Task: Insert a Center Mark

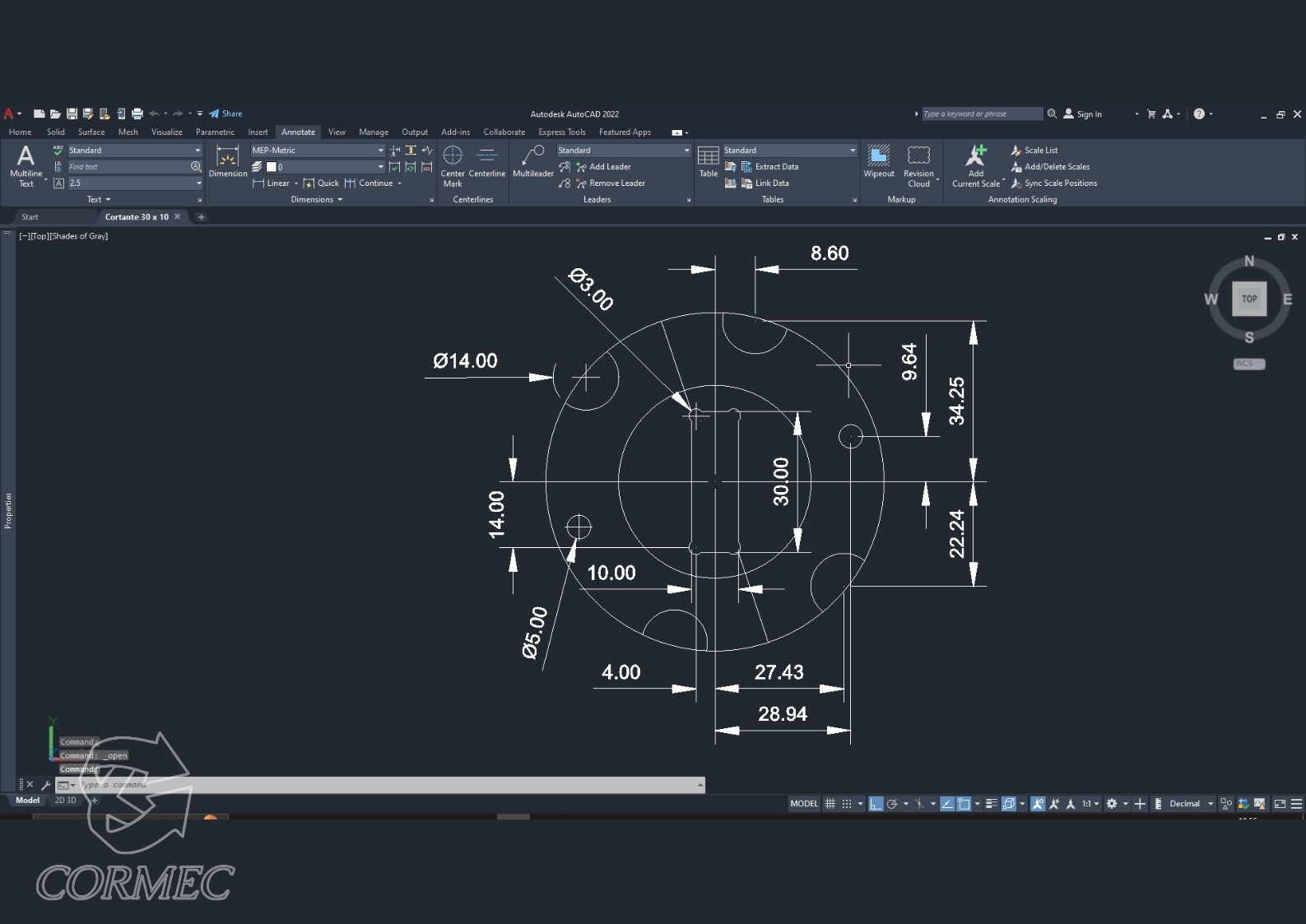Action: pos(452,165)
